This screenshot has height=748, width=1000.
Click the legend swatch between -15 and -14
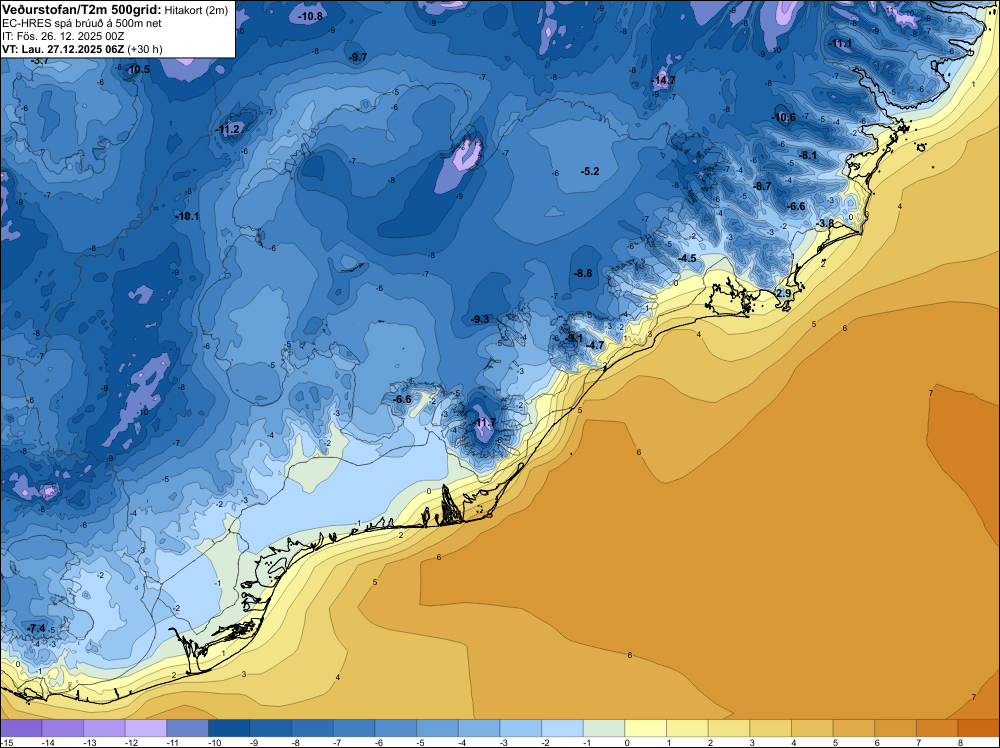pyautogui.click(x=20, y=728)
